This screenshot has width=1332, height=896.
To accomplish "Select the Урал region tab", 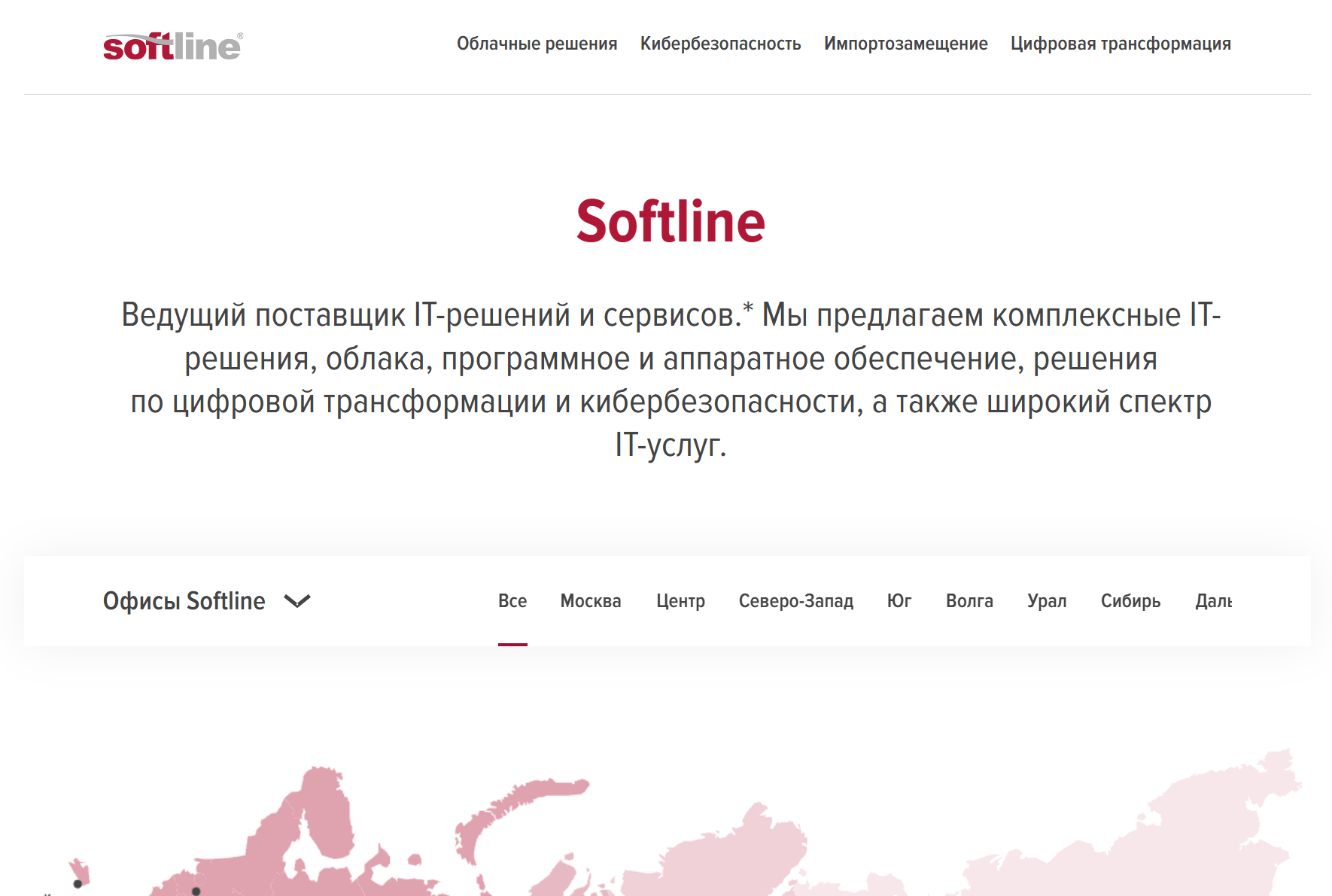I will pyautogui.click(x=1047, y=601).
